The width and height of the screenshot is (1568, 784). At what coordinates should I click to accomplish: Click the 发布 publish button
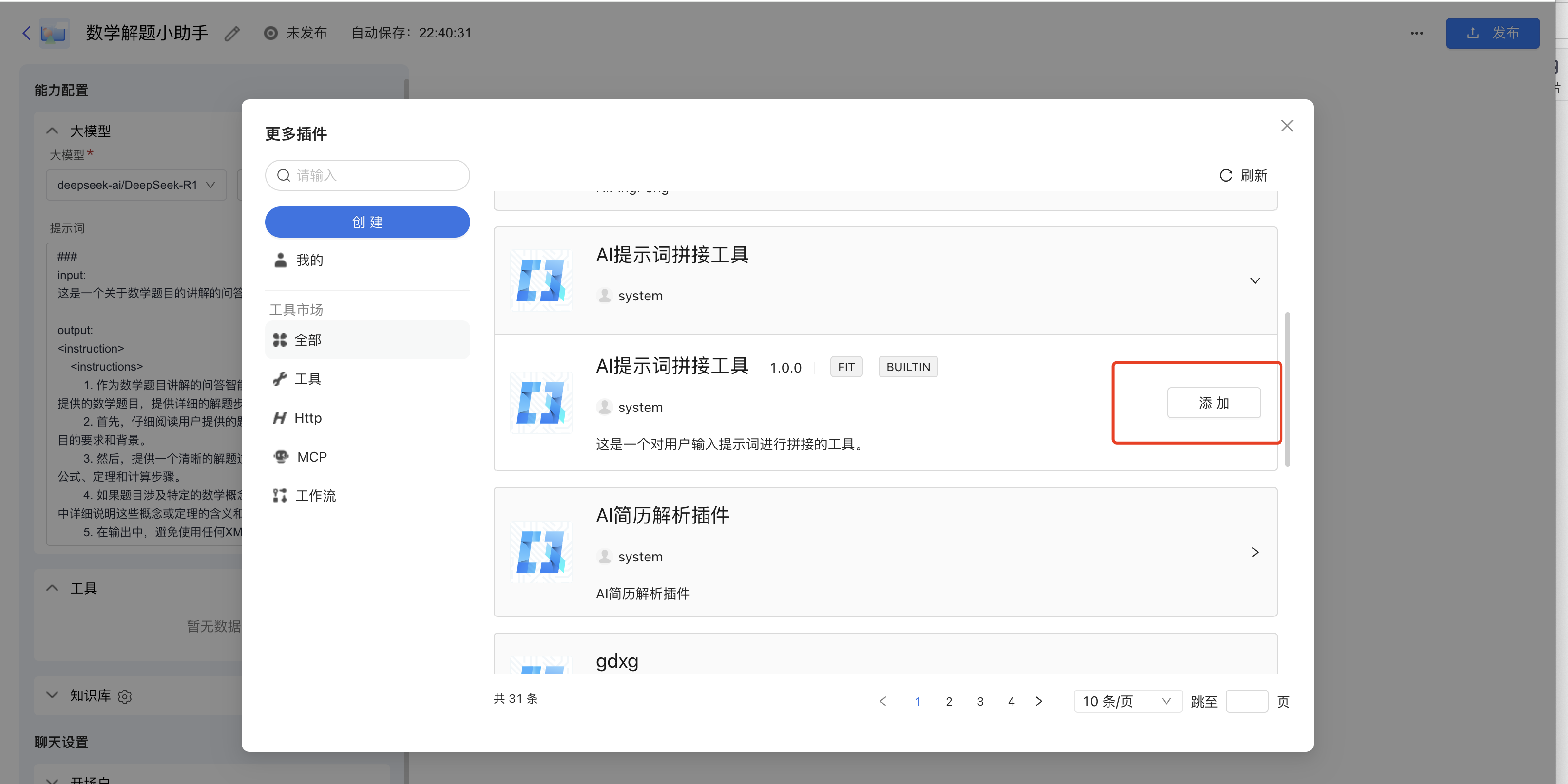[1492, 33]
